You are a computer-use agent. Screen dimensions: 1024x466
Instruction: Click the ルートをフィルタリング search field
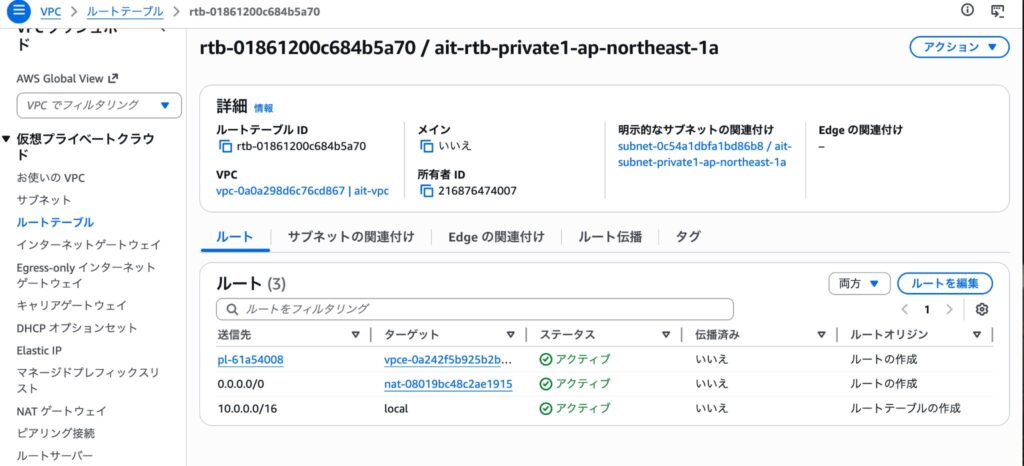point(475,309)
